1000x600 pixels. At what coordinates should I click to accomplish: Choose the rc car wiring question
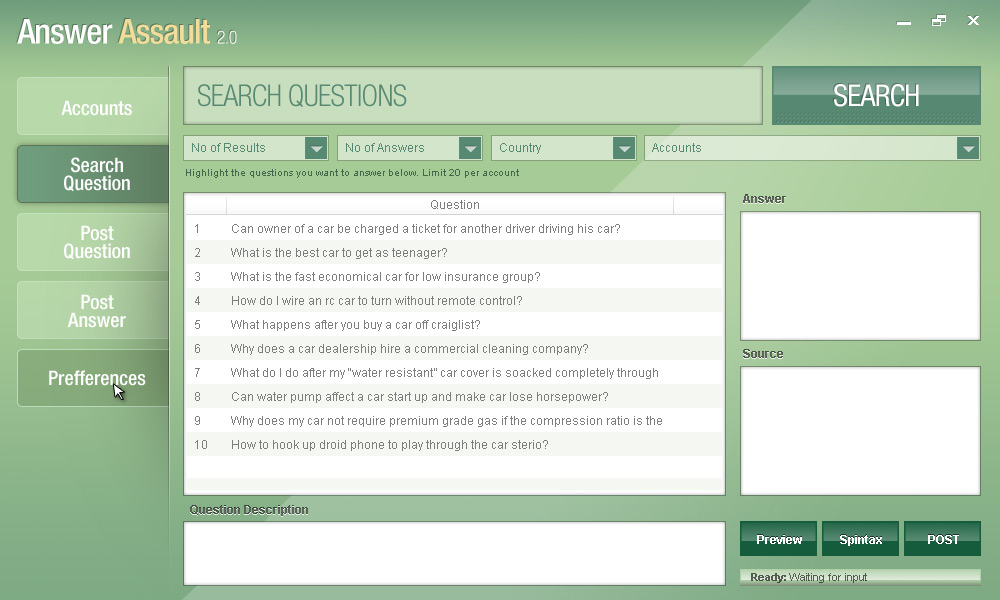(454, 301)
